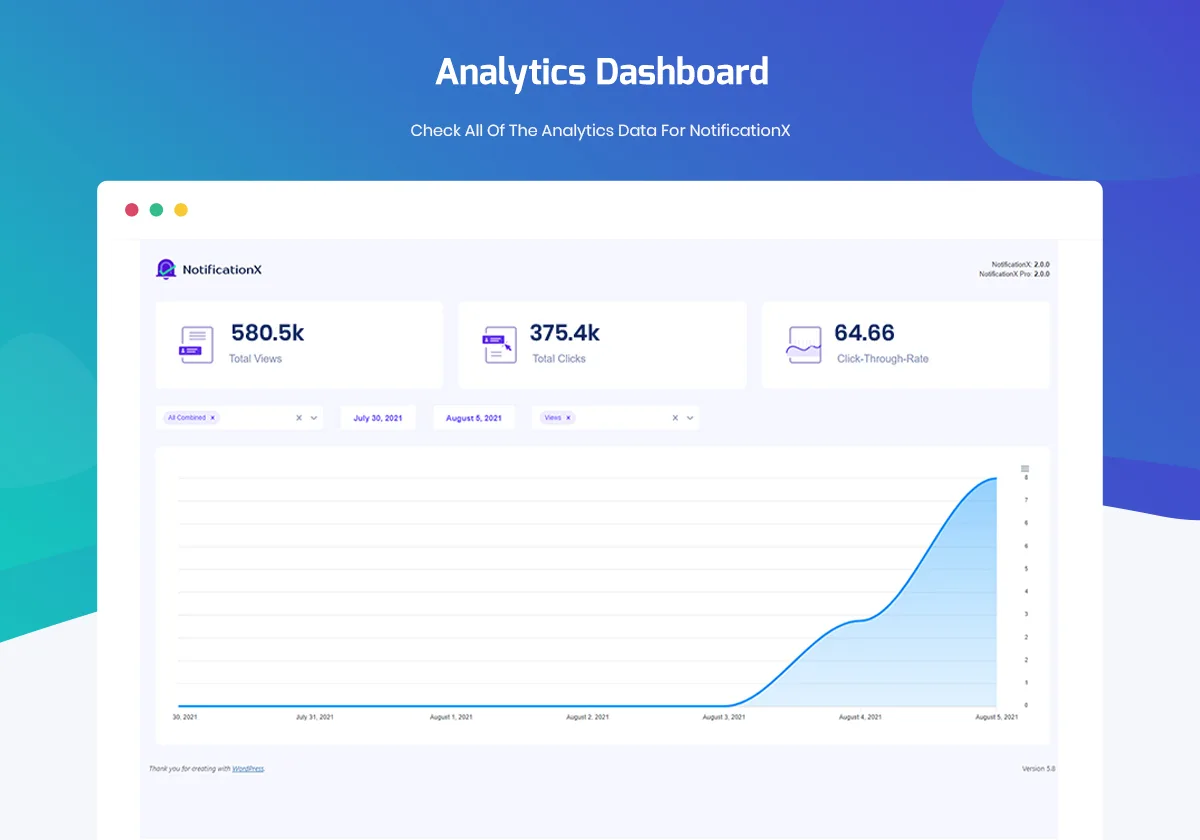1200x840 pixels.
Task: Click the July 31, 2021 axis label
Action: tap(315, 717)
